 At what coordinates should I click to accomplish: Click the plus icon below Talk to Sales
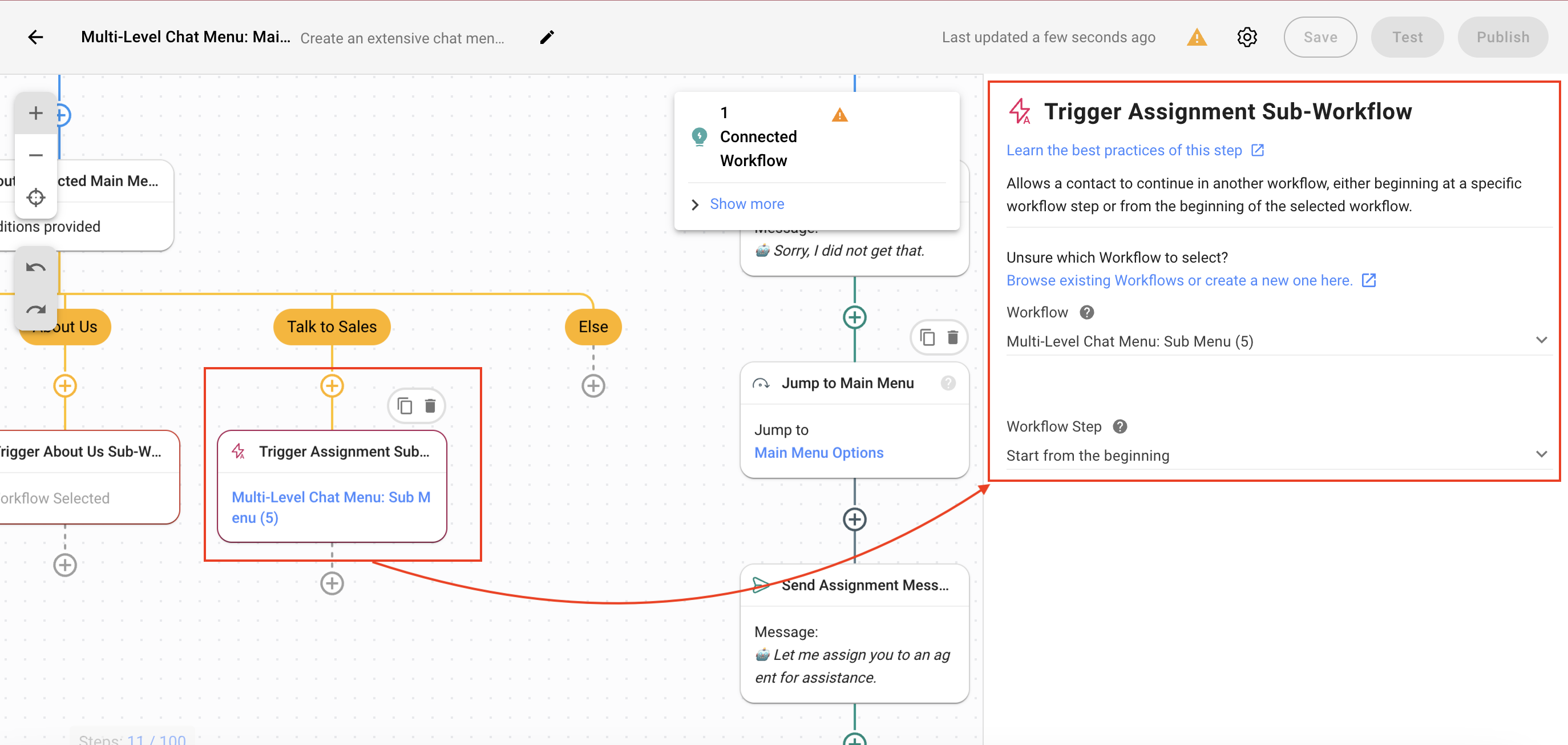coord(332,385)
